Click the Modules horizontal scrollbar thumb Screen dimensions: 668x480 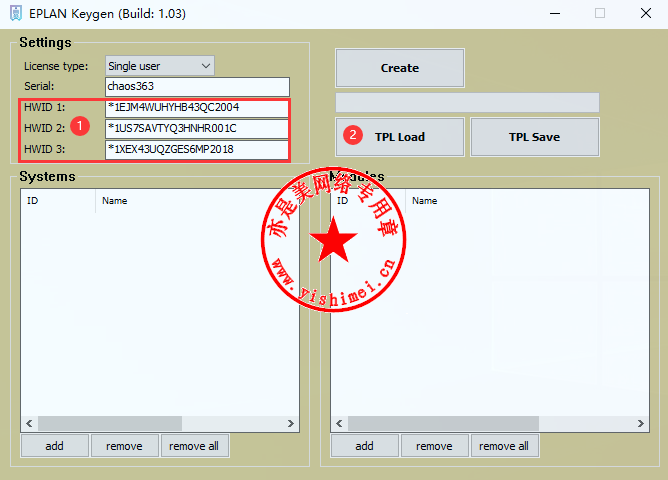[443, 423]
